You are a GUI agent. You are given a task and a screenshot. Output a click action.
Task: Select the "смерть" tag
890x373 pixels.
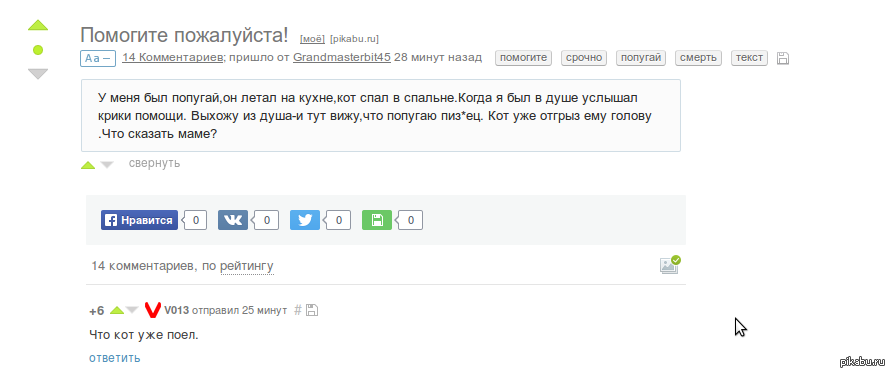[x=698, y=58]
